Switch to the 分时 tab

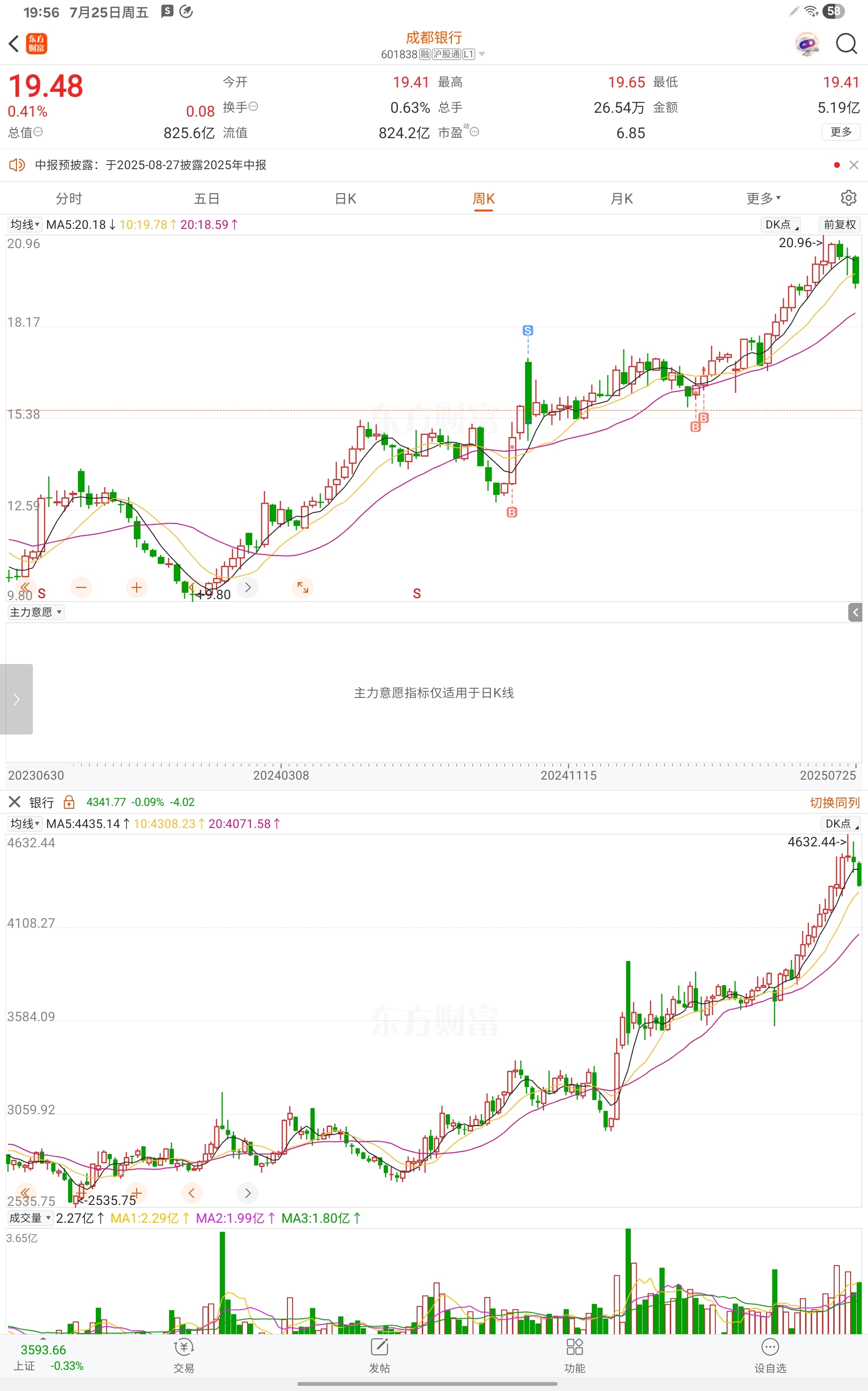pos(69,199)
